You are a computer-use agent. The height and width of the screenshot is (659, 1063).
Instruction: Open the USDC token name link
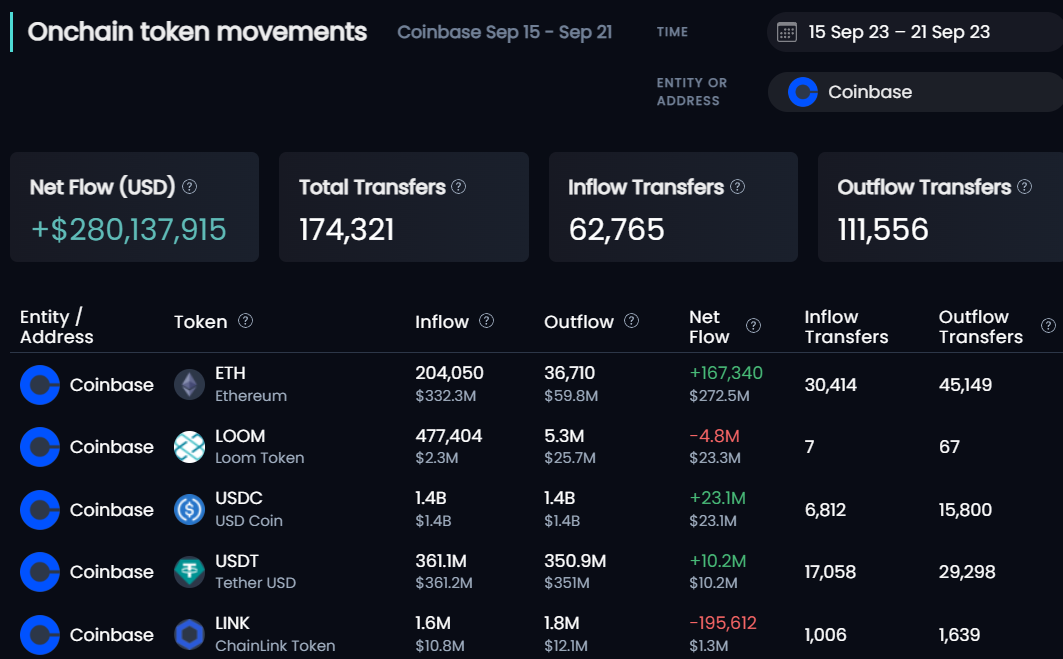click(x=239, y=498)
